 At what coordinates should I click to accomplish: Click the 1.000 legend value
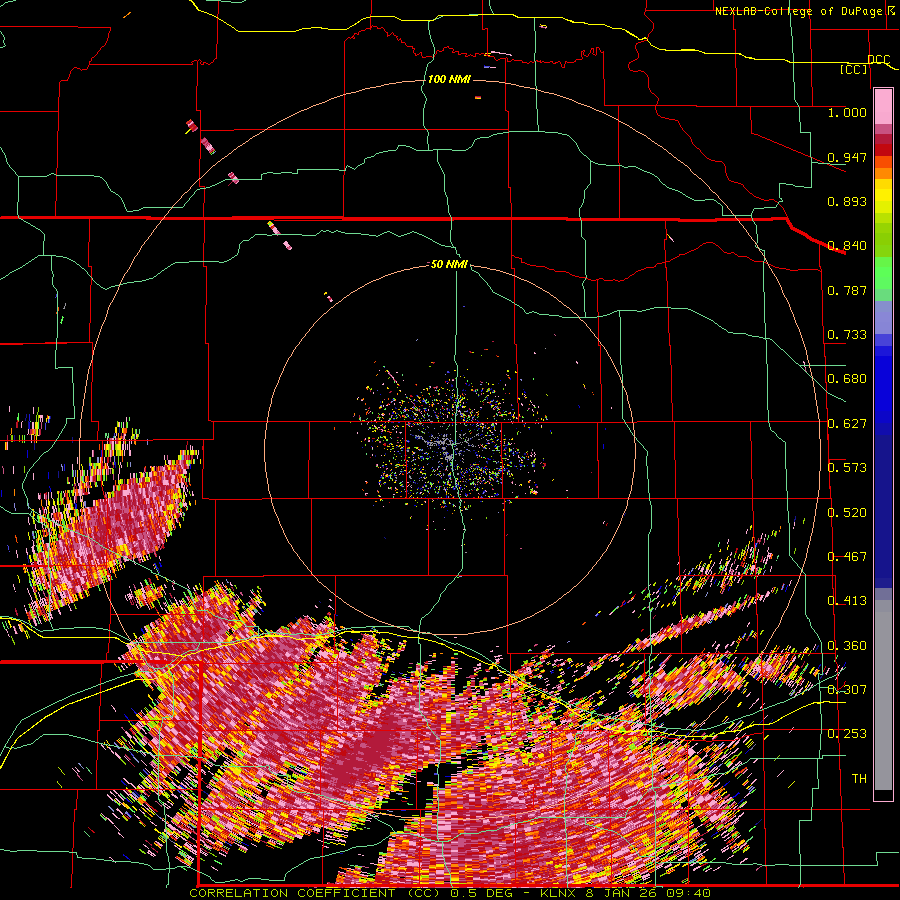(x=847, y=112)
